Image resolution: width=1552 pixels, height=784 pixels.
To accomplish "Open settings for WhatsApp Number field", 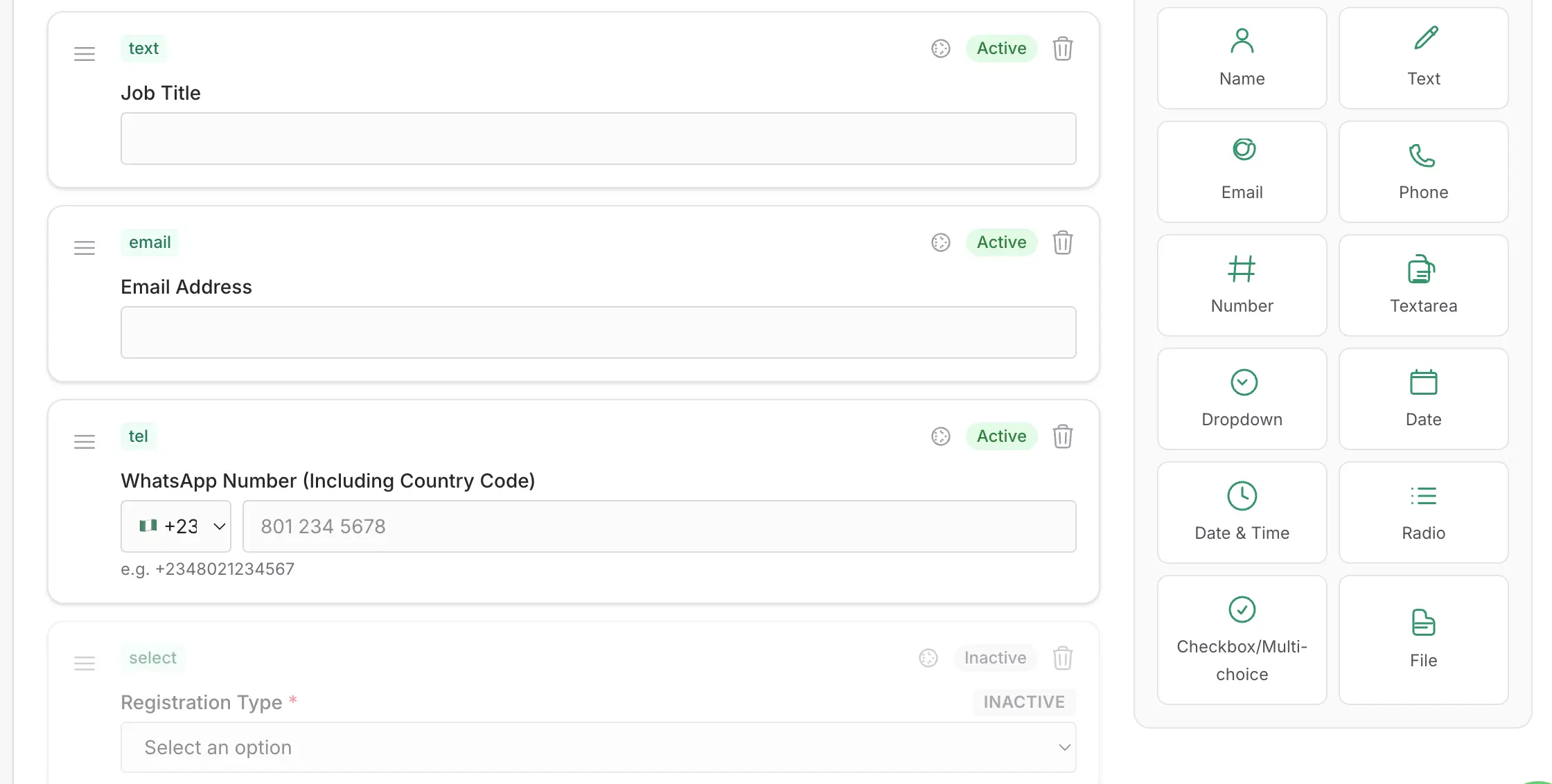I will (940, 436).
